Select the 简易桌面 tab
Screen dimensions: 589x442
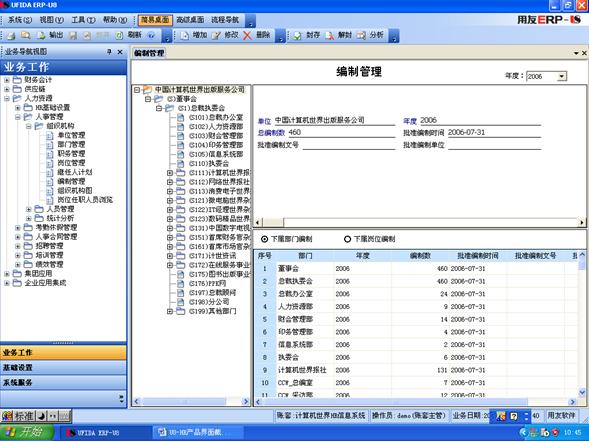click(155, 20)
